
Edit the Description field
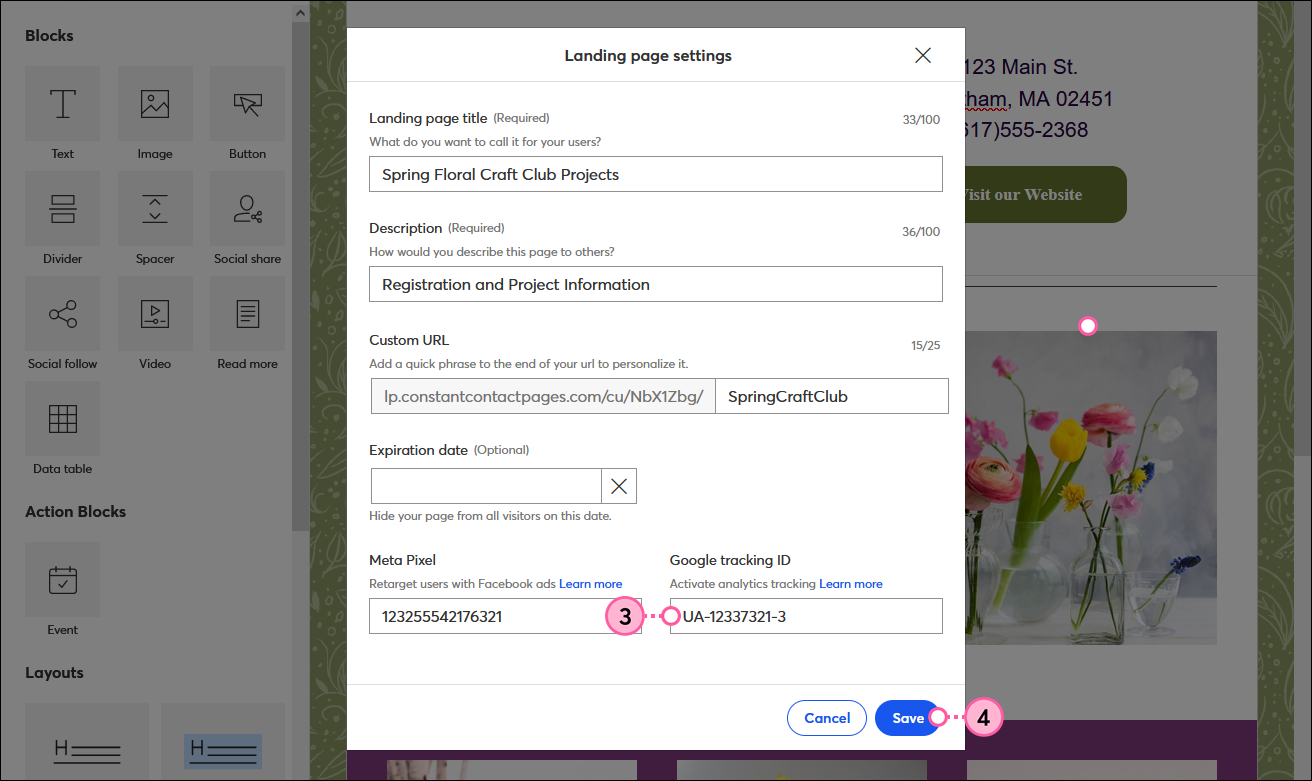[x=656, y=284]
